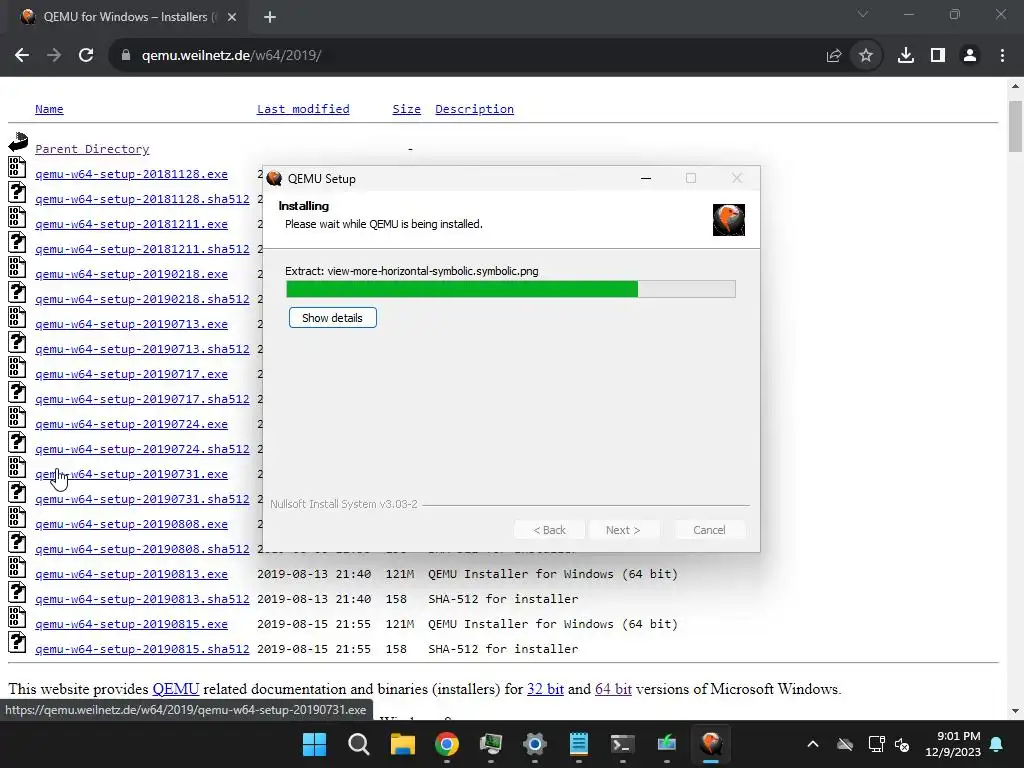Open qemu-w64-setup-20190724.sha512 link
The image size is (1024, 768).
(x=142, y=449)
